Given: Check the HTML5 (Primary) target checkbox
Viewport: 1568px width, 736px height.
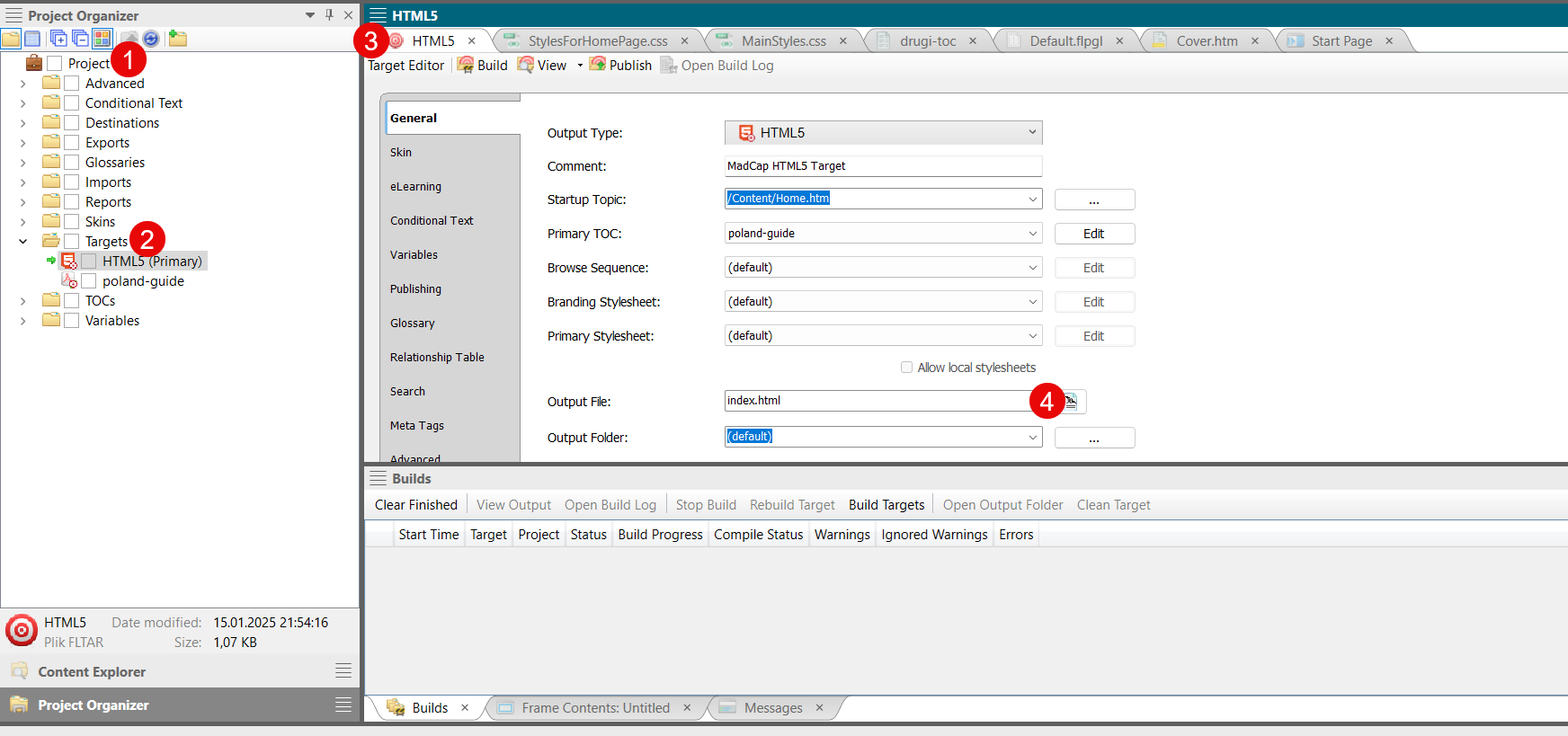Looking at the screenshot, I should (x=89, y=261).
